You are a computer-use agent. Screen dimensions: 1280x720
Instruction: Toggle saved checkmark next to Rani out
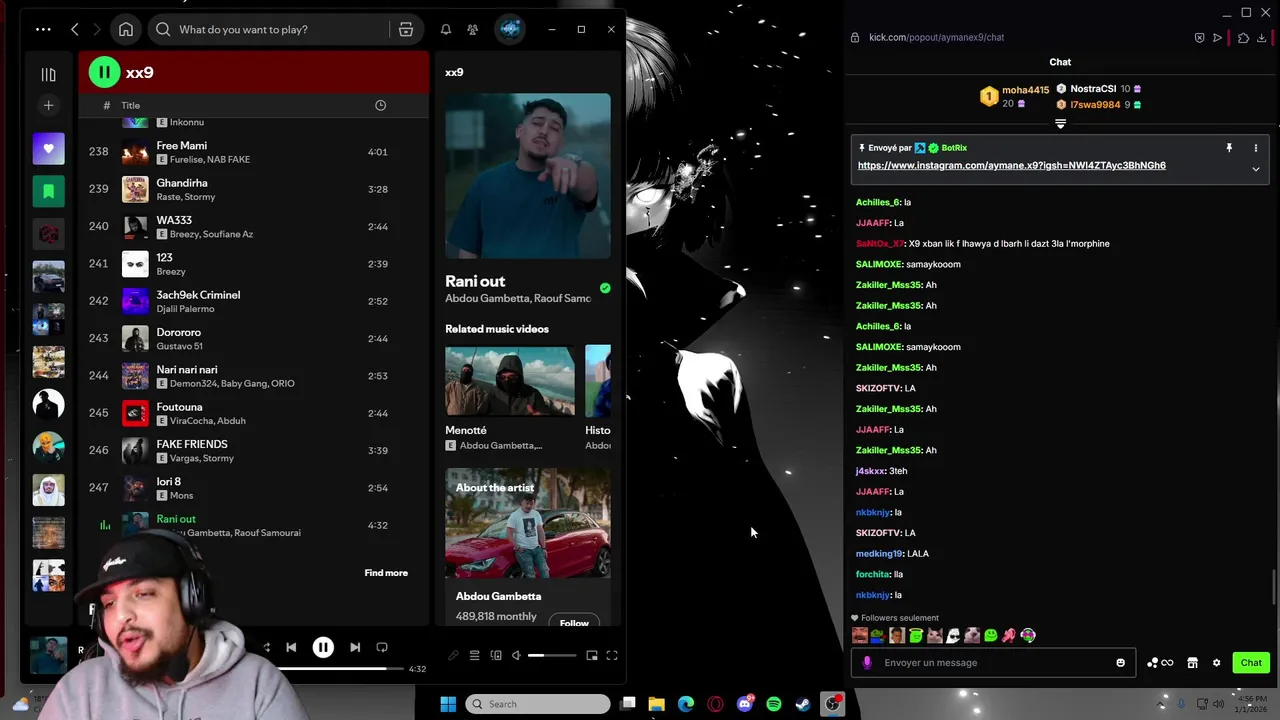point(605,288)
